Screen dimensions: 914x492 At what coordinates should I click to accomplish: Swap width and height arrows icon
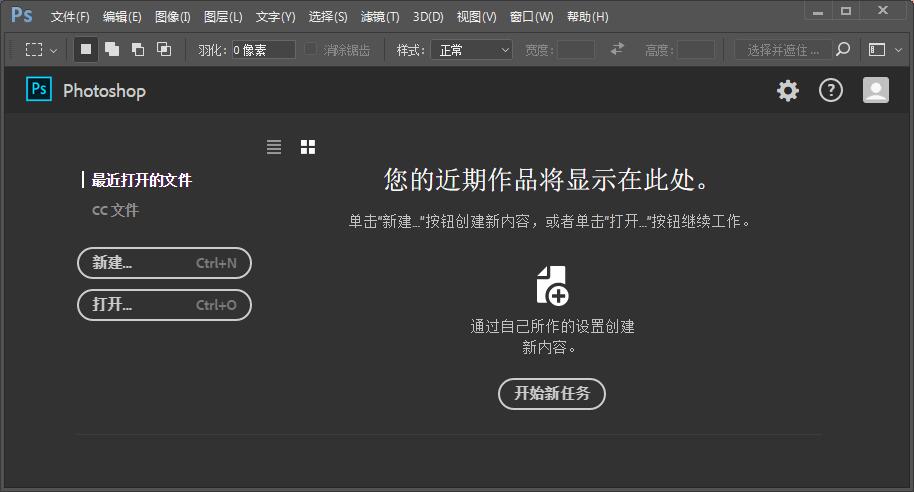click(617, 49)
